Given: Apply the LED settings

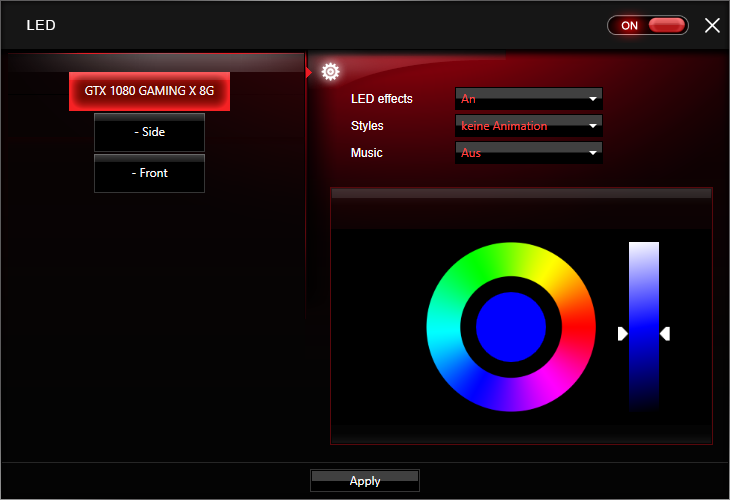Looking at the screenshot, I should [365, 480].
